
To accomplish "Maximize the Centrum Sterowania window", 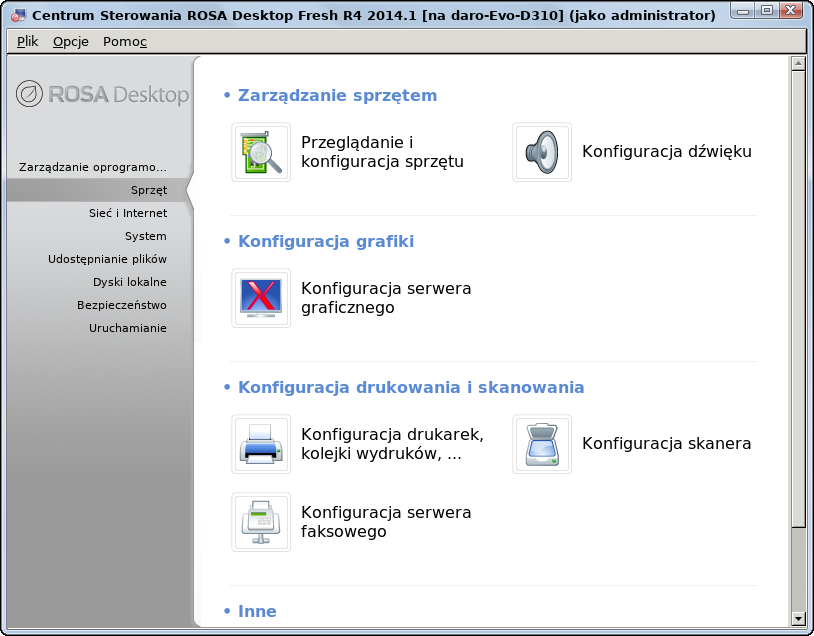I will [x=767, y=10].
